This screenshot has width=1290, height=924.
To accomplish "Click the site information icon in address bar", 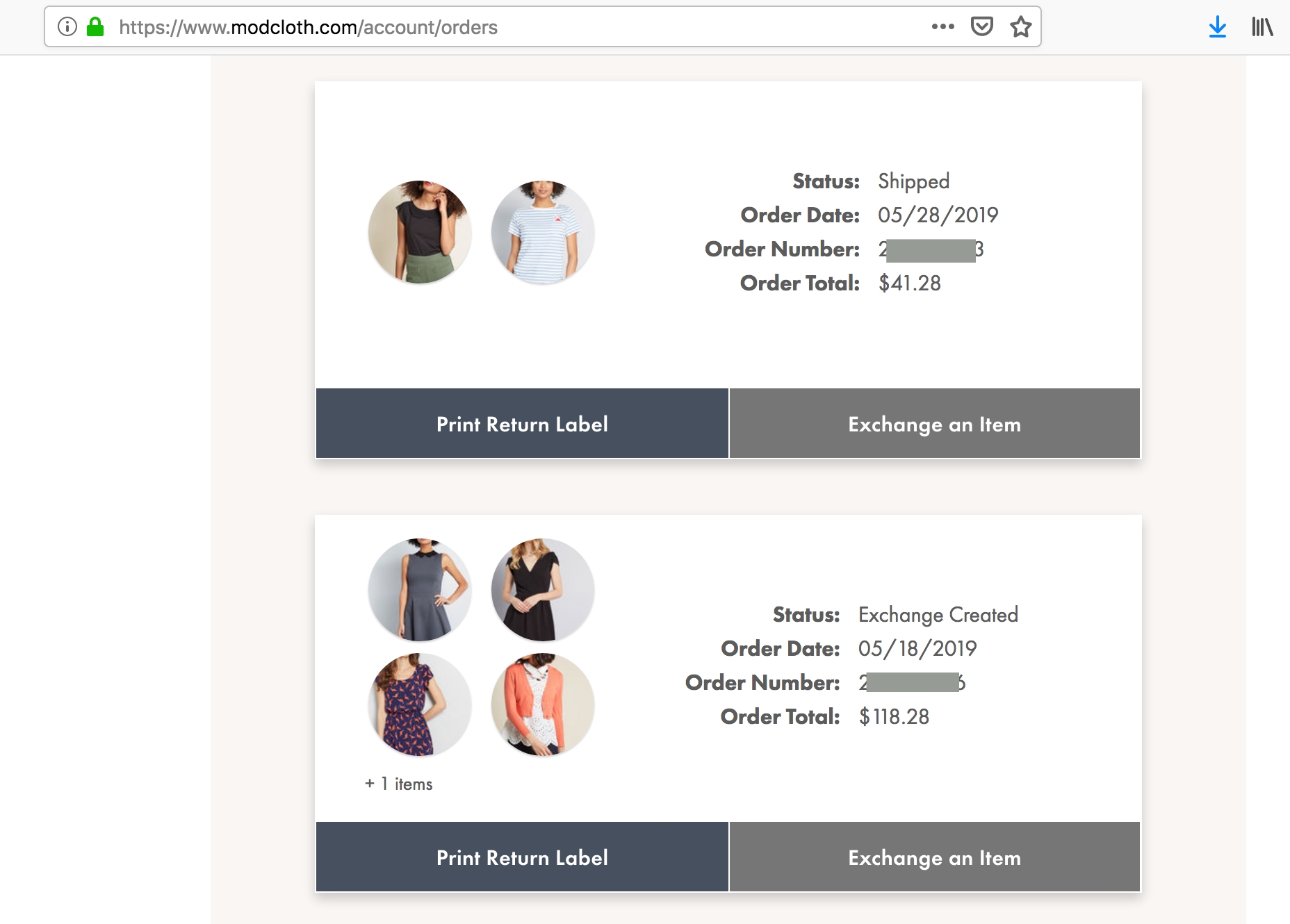I will coord(67,27).
